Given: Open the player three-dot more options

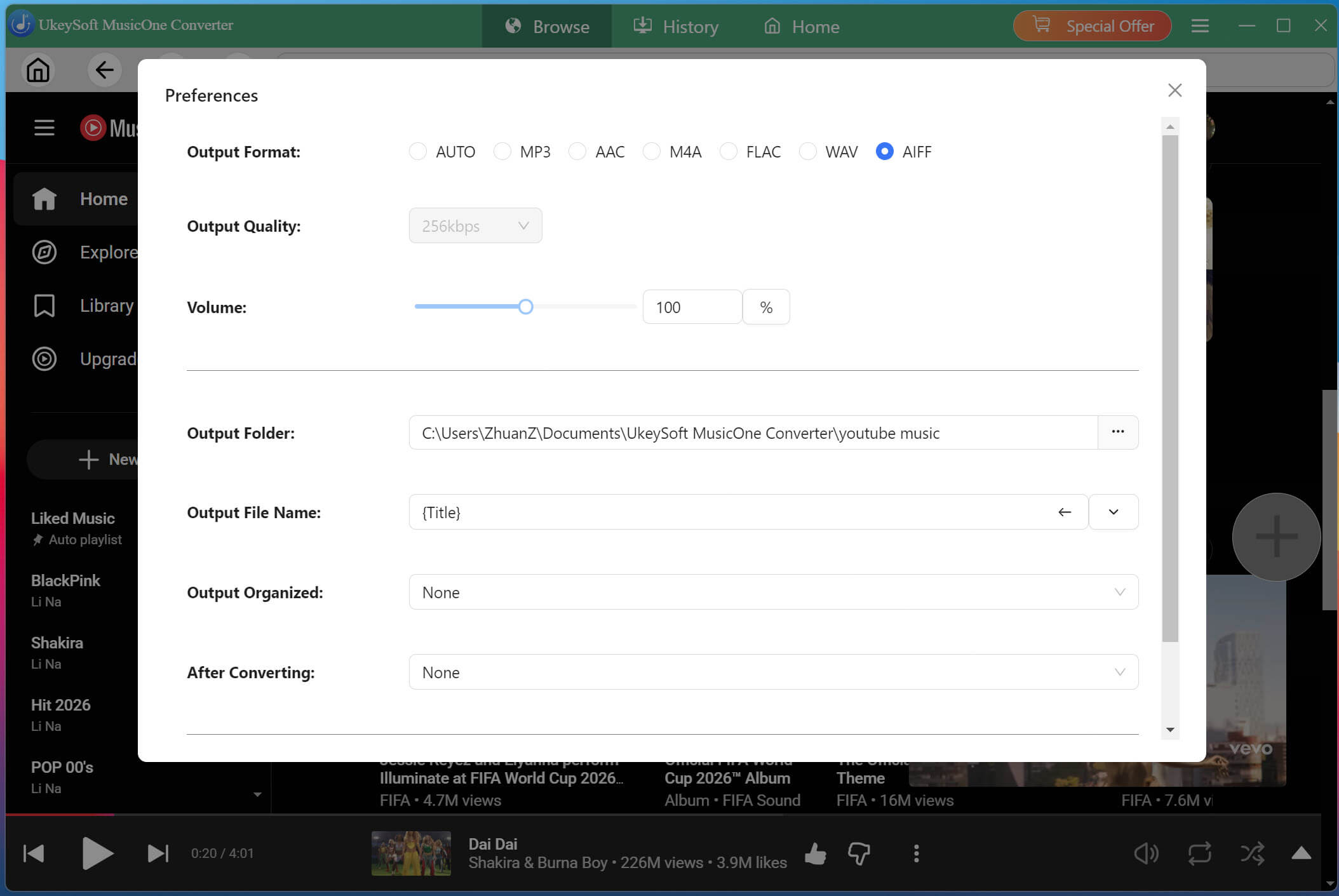Looking at the screenshot, I should coord(916,853).
